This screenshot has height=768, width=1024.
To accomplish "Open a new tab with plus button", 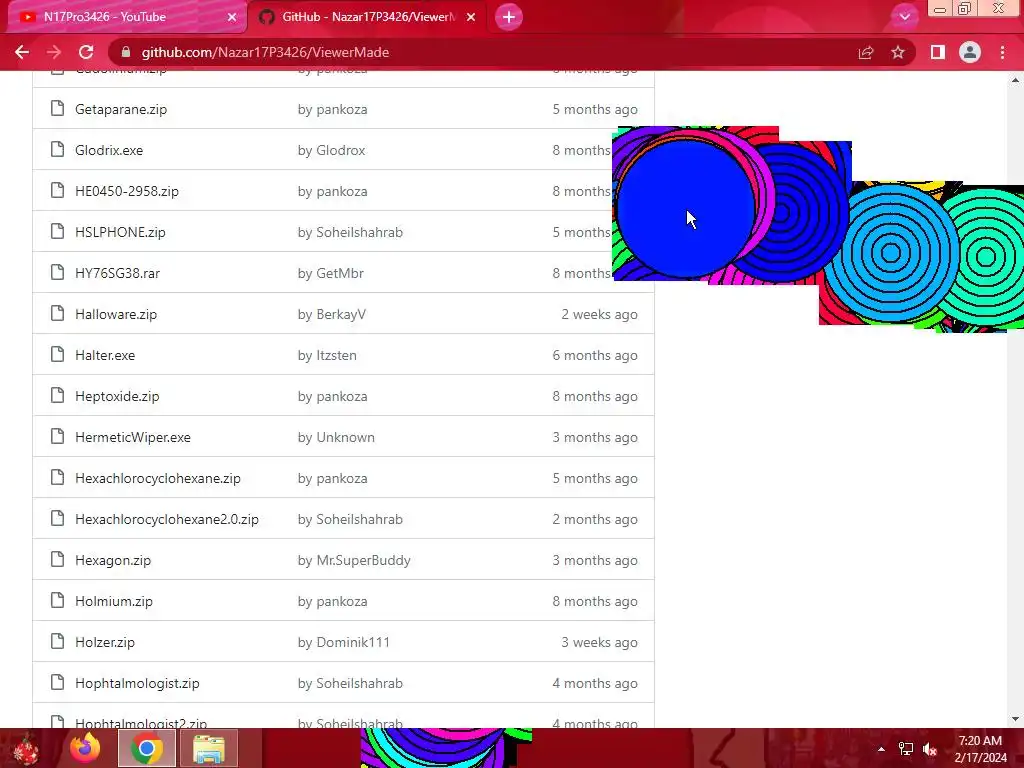I will (509, 17).
